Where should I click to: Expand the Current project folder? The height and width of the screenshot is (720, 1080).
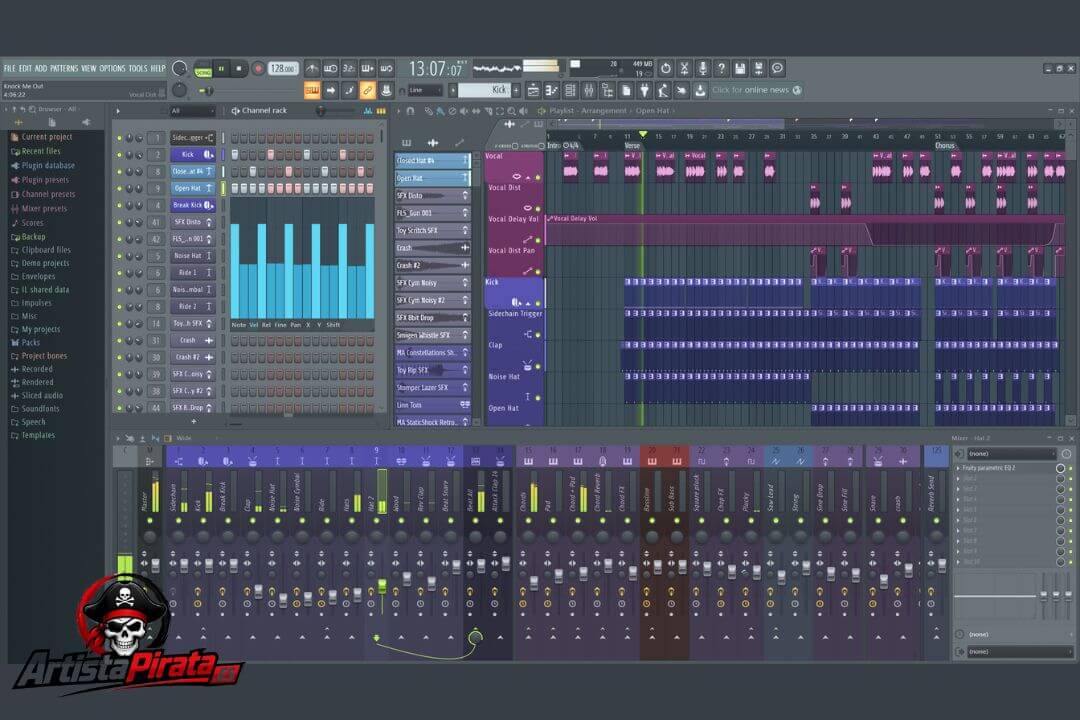coord(41,137)
